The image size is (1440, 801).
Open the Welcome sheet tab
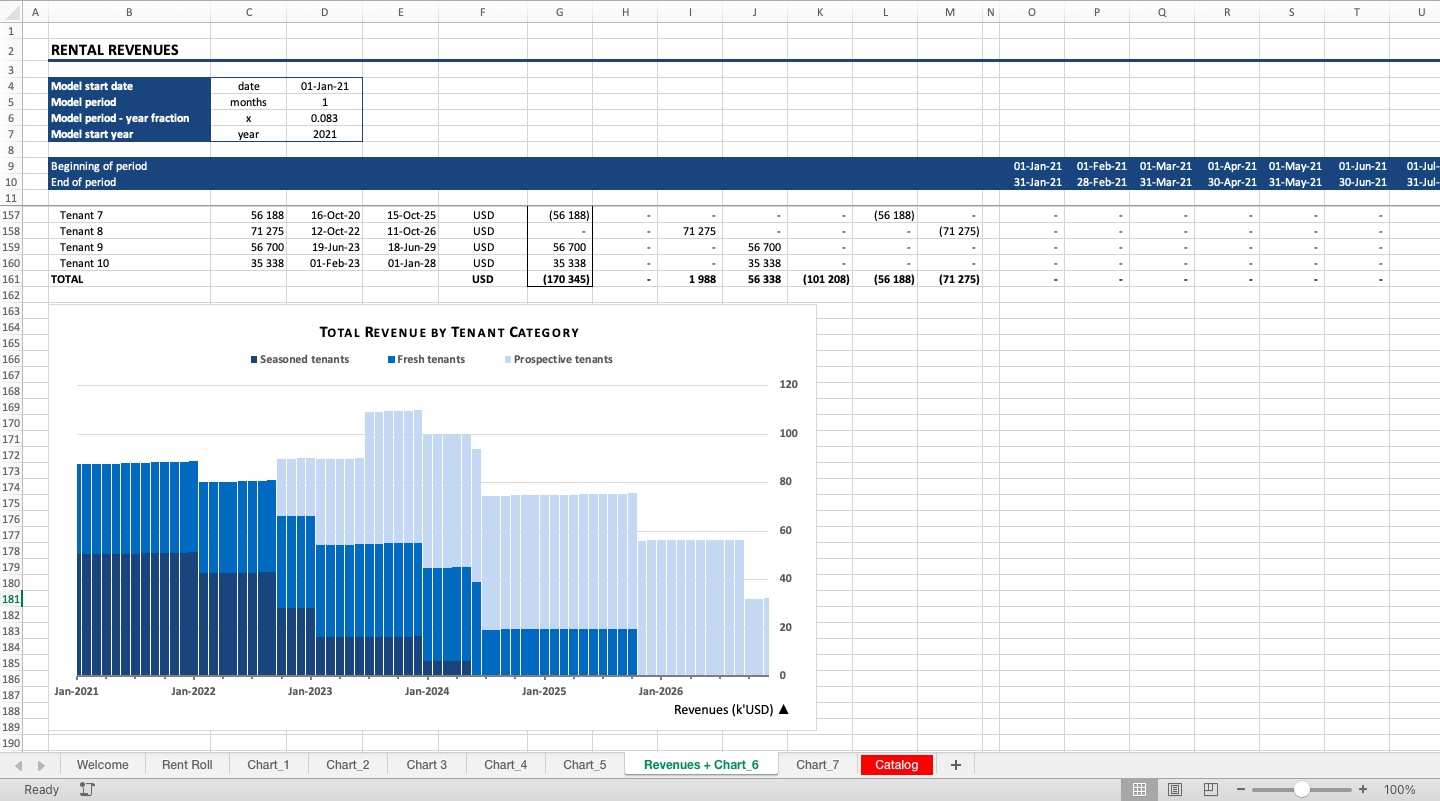point(103,765)
